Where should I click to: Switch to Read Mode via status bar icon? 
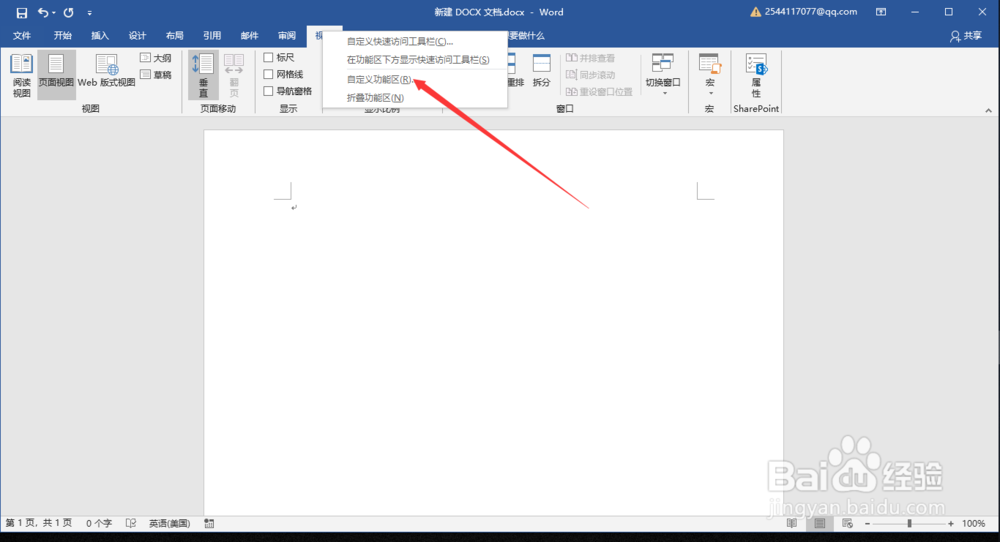click(x=791, y=524)
